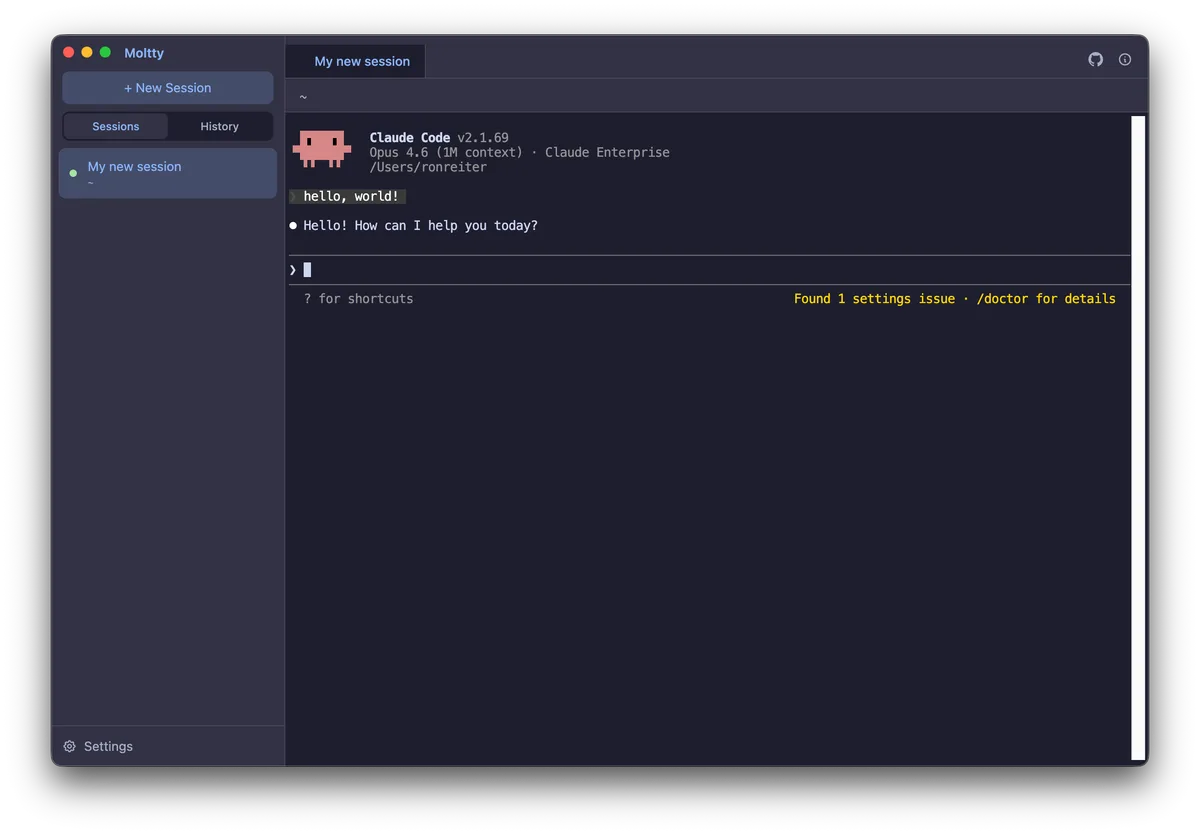Image resolution: width=1200 pixels, height=834 pixels.
Task: Click the pink Claude Code mascot
Action: pyautogui.click(x=322, y=148)
